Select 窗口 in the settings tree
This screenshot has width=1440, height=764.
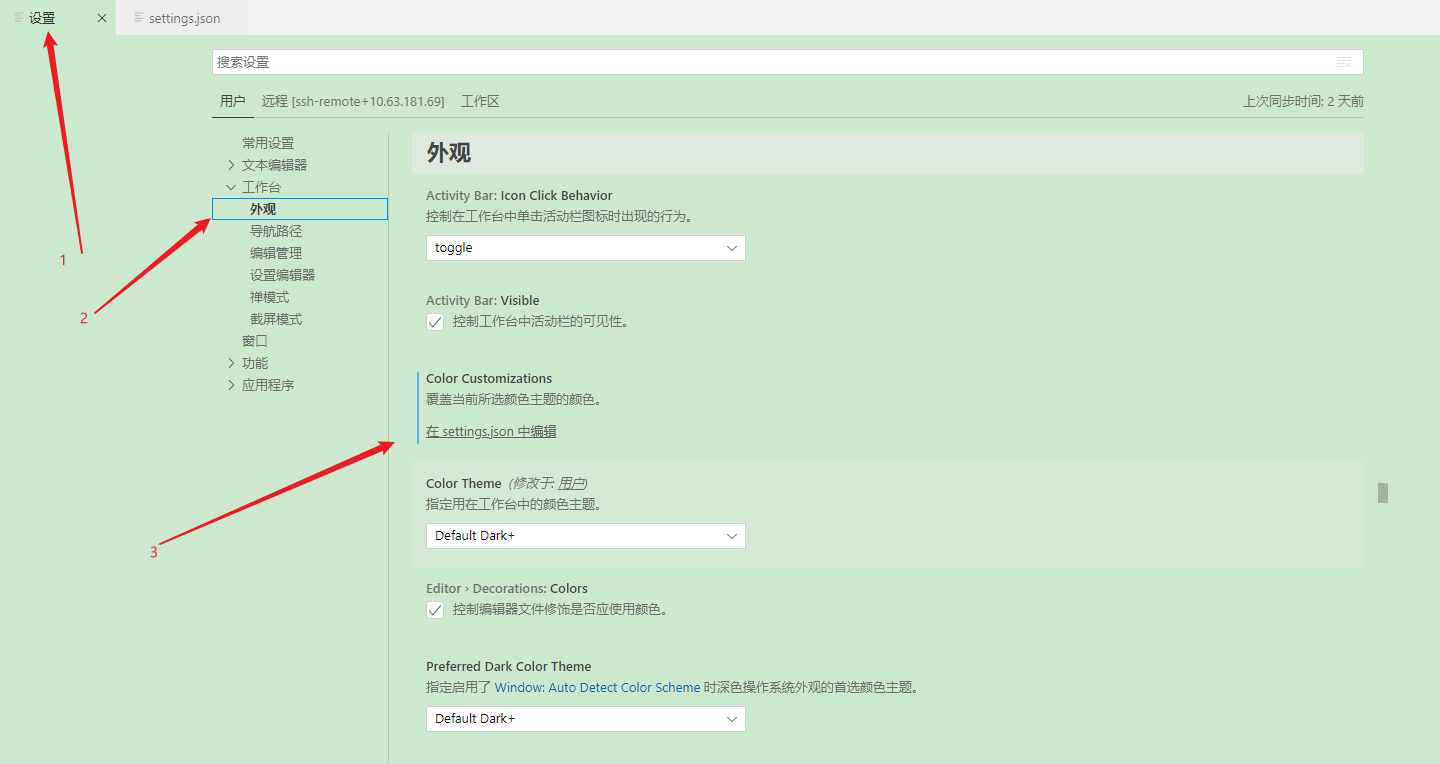click(x=255, y=341)
